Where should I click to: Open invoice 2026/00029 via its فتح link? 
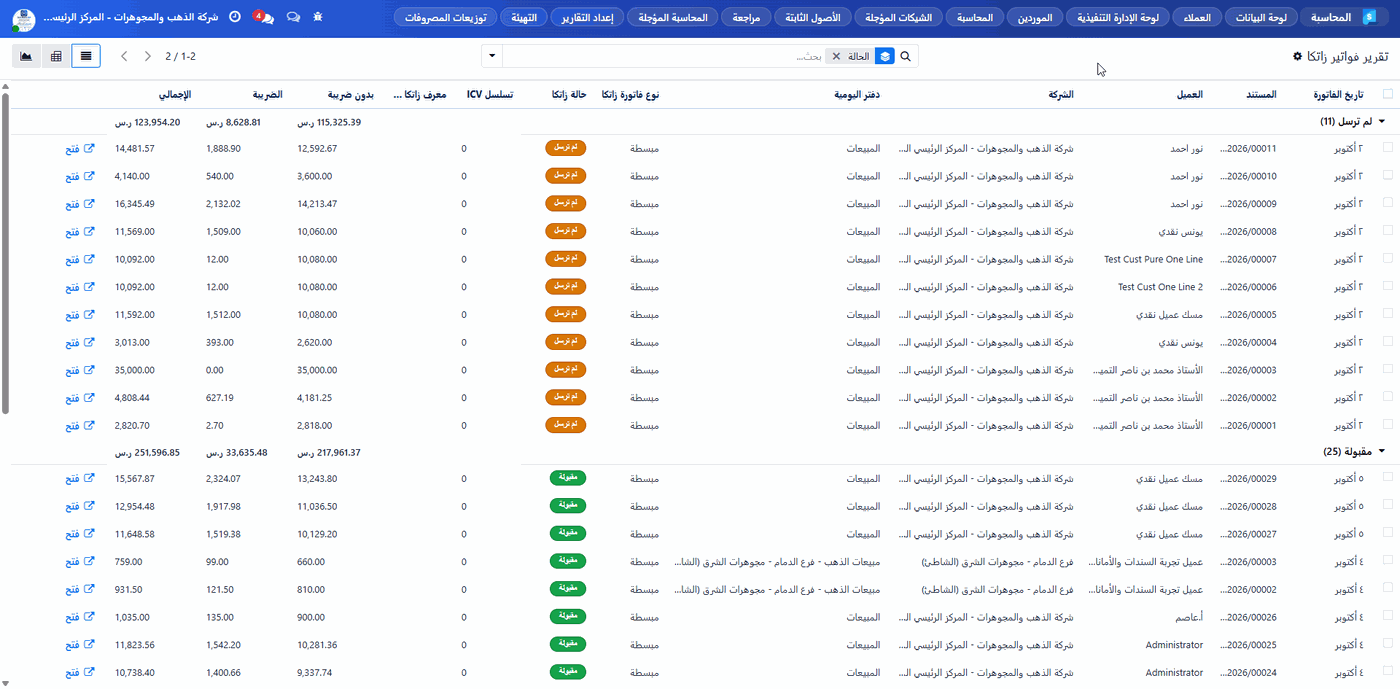click(x=80, y=478)
